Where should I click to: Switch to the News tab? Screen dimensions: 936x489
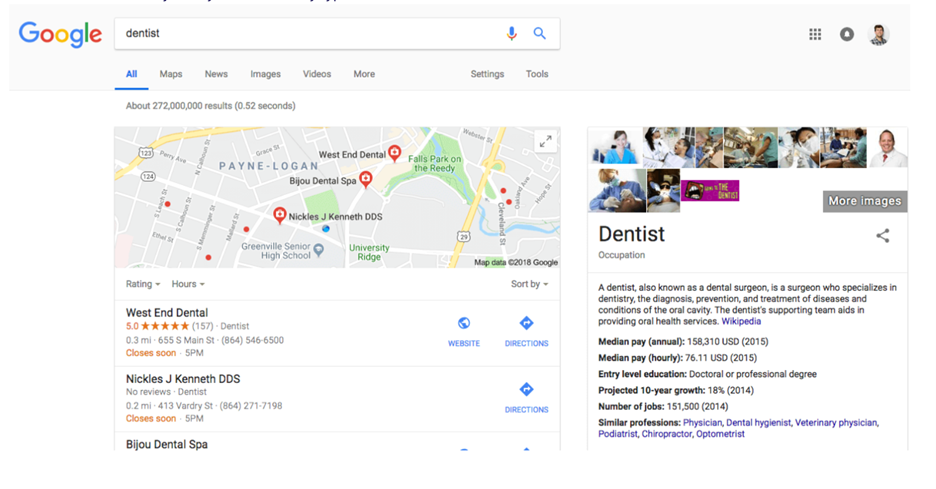coord(216,74)
